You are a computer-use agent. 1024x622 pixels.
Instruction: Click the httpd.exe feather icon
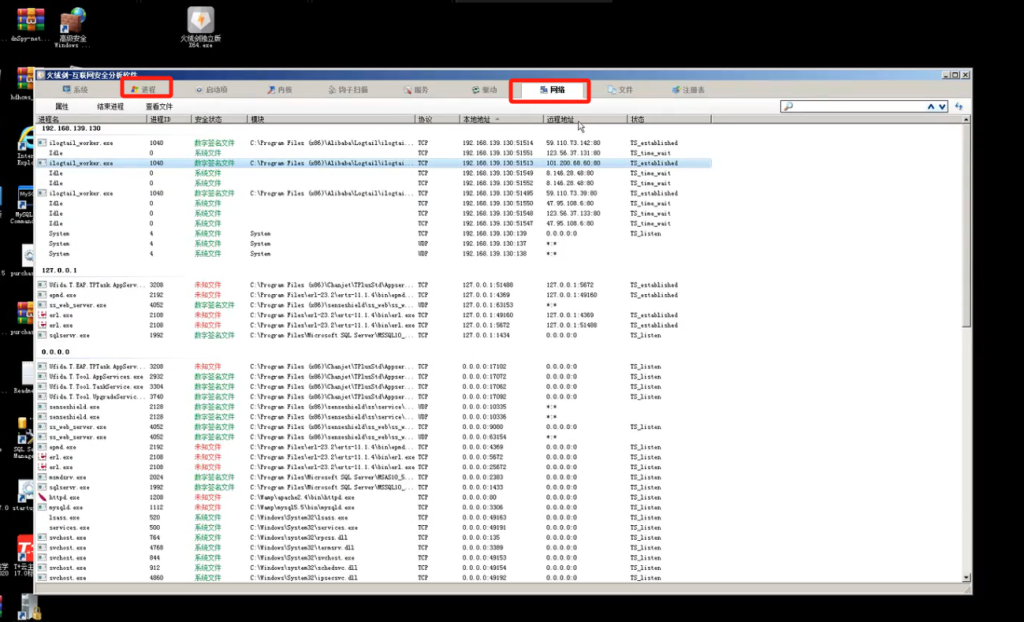pos(42,497)
